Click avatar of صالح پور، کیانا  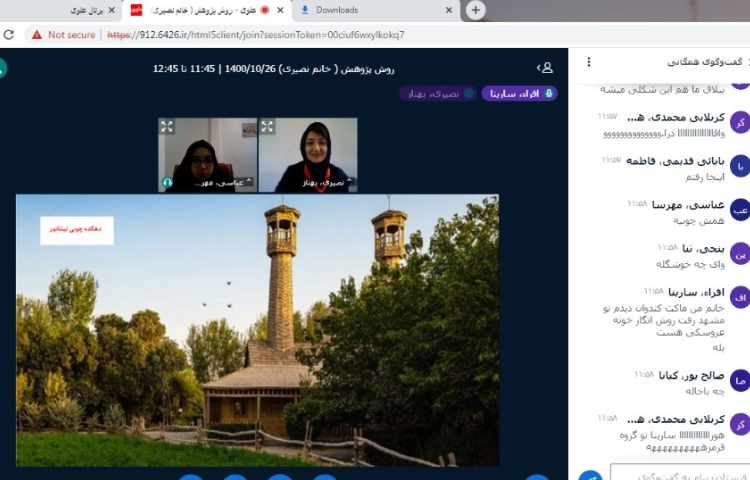[x=740, y=381]
